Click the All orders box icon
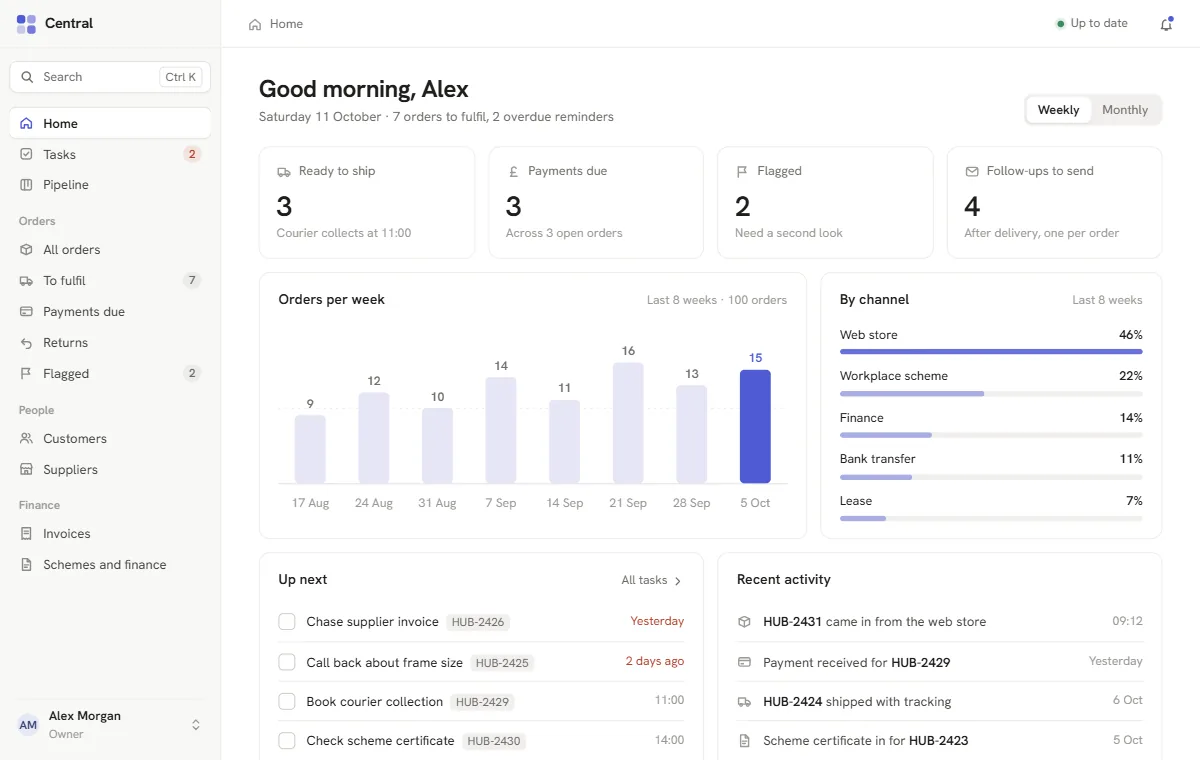Screen dimensions: 1200x760 [27, 250]
